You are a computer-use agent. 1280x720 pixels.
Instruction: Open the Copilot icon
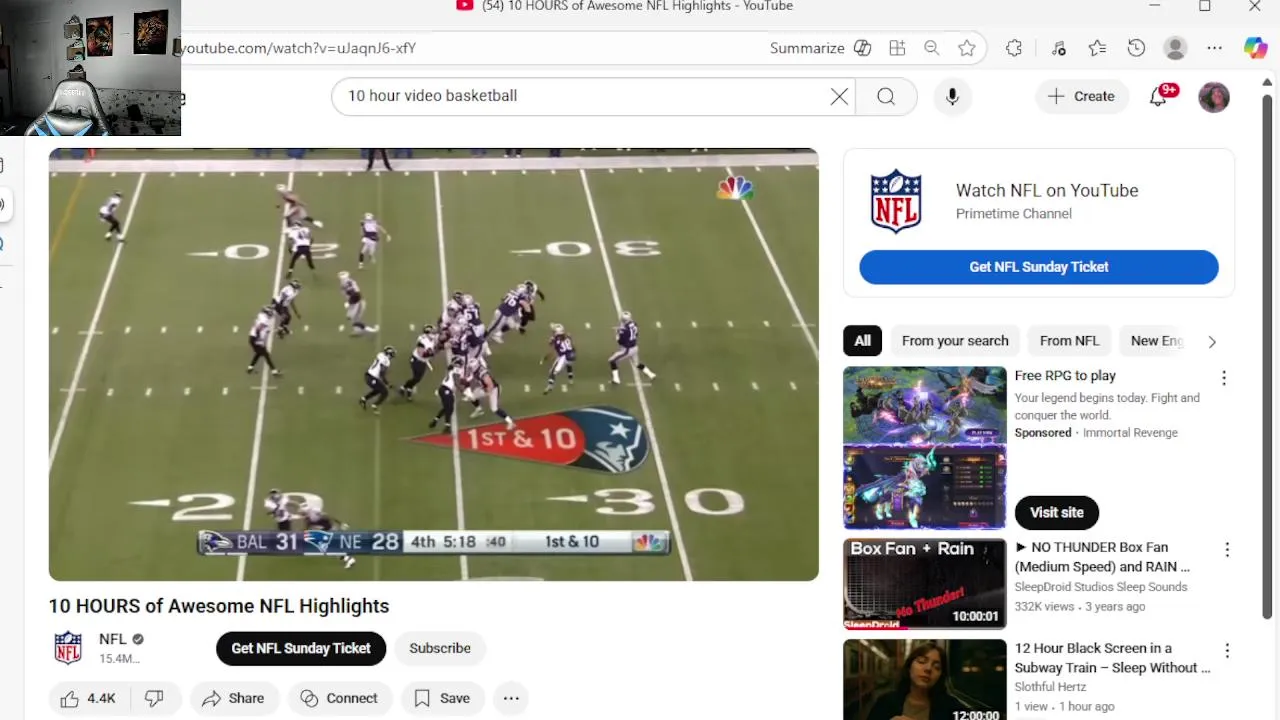coord(1255,48)
